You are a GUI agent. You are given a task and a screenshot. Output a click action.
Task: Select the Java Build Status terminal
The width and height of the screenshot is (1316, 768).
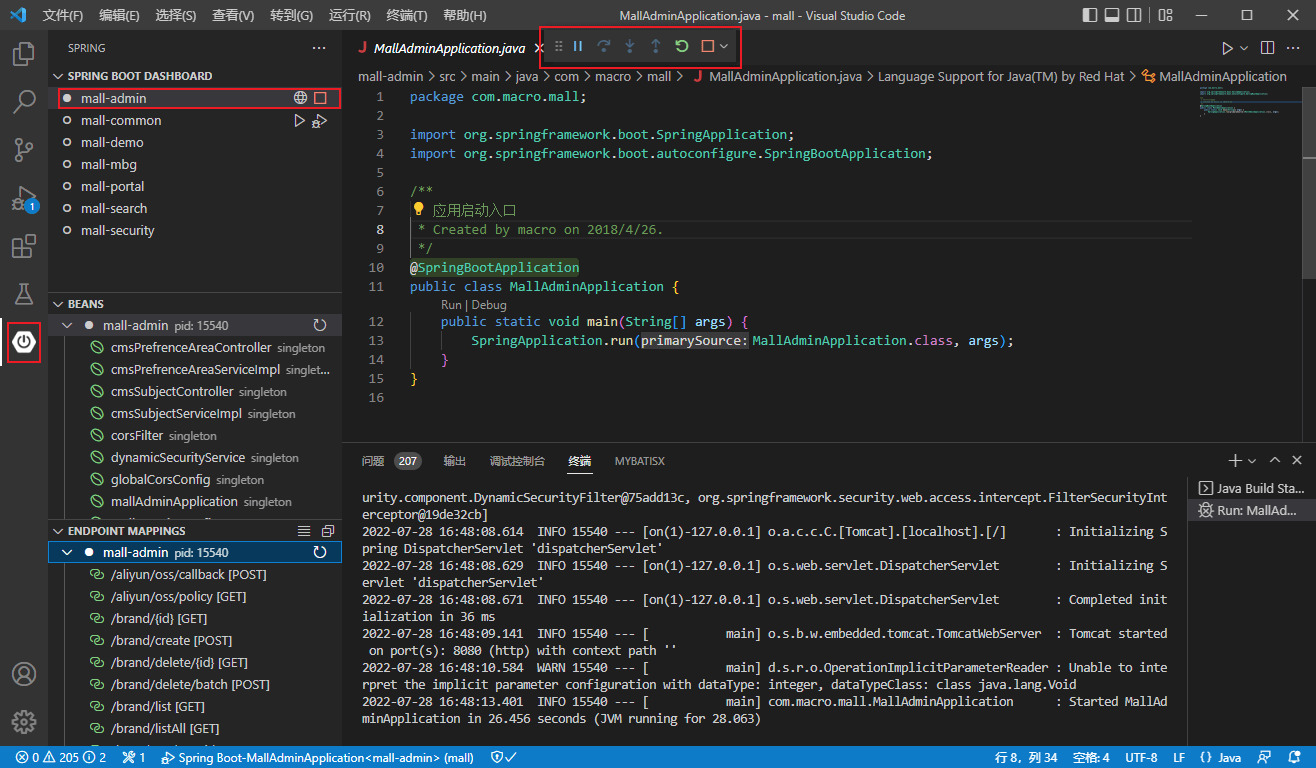pyautogui.click(x=1251, y=488)
